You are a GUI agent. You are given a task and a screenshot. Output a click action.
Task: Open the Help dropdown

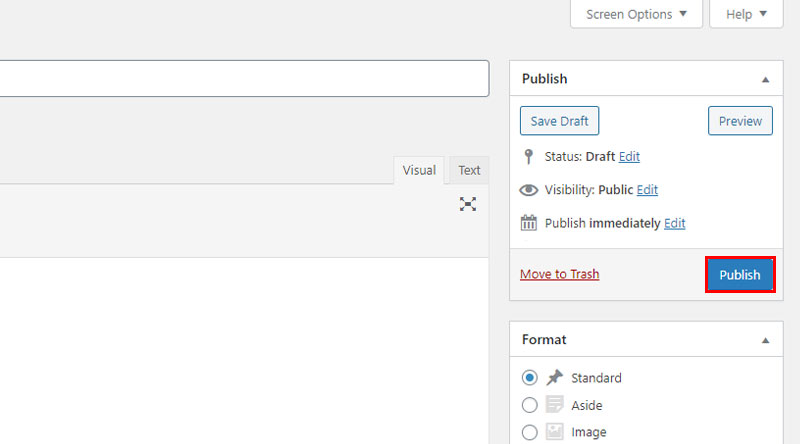coord(746,14)
